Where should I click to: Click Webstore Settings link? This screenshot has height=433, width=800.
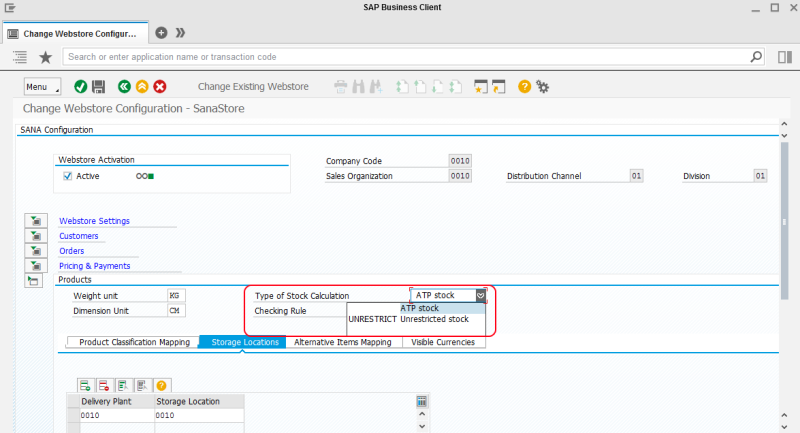(x=94, y=221)
